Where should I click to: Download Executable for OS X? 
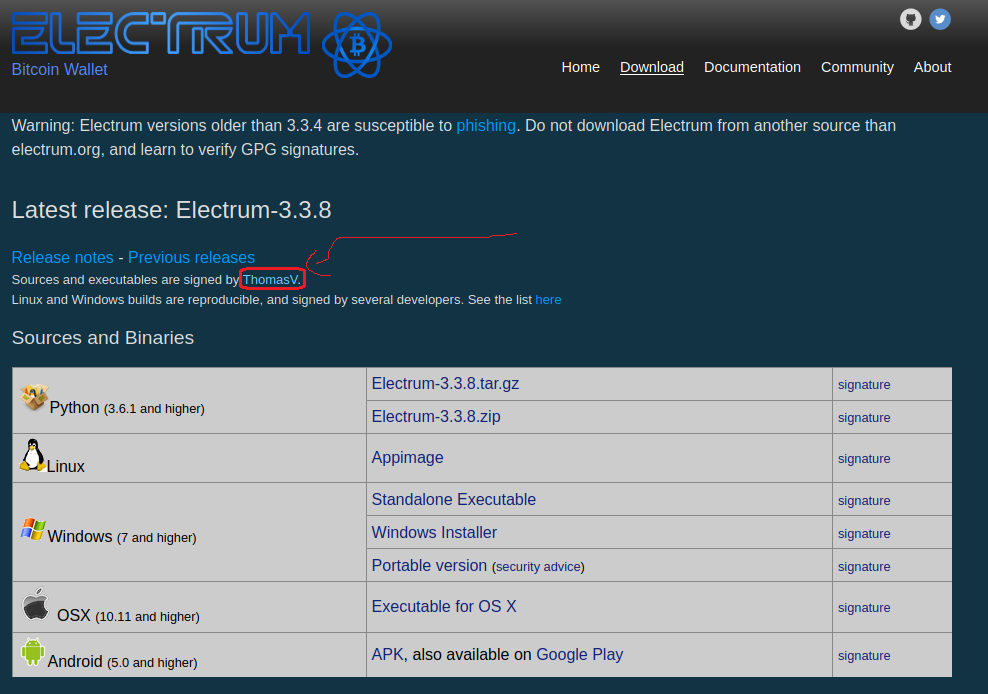pos(444,606)
